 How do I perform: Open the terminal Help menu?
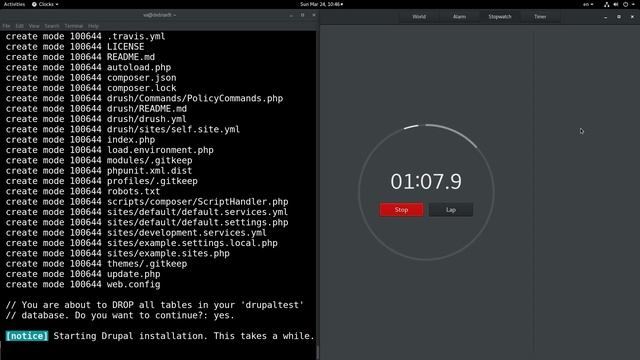[93, 26]
